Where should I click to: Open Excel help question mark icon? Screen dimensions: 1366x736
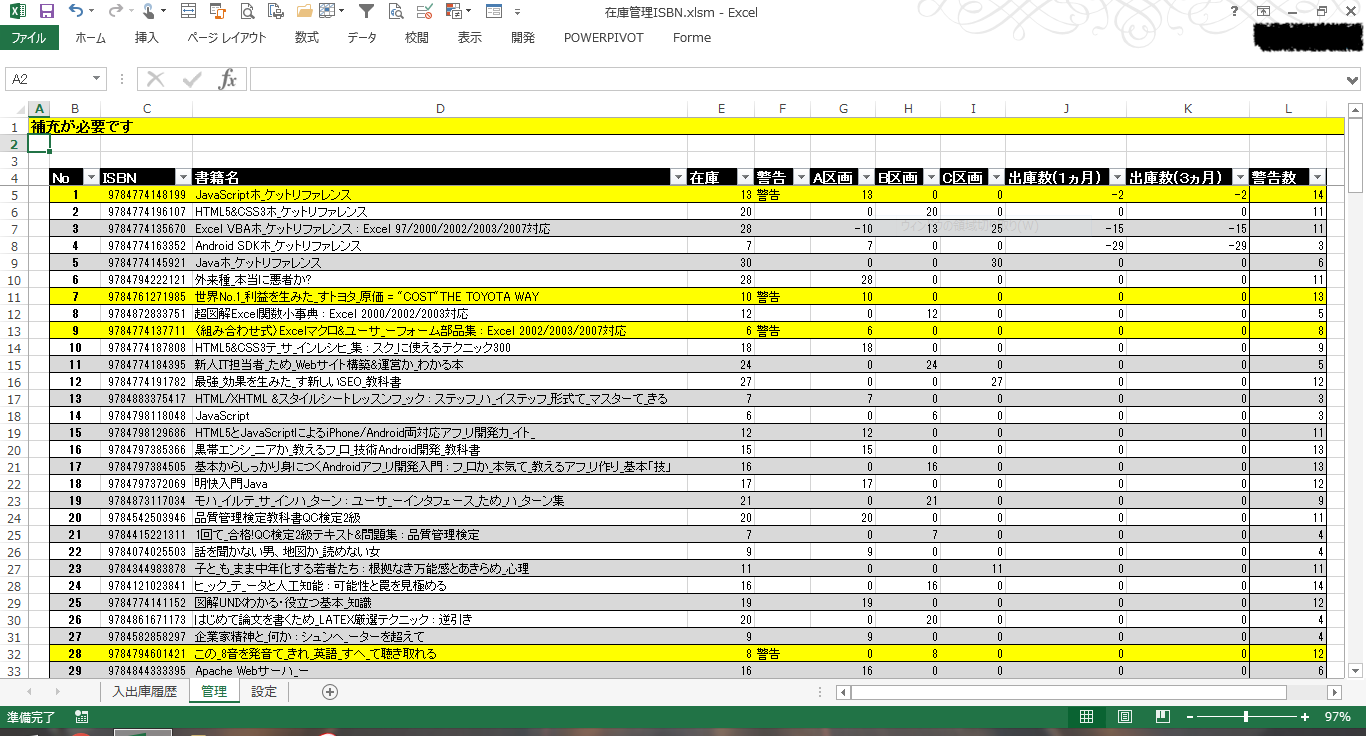(1235, 12)
